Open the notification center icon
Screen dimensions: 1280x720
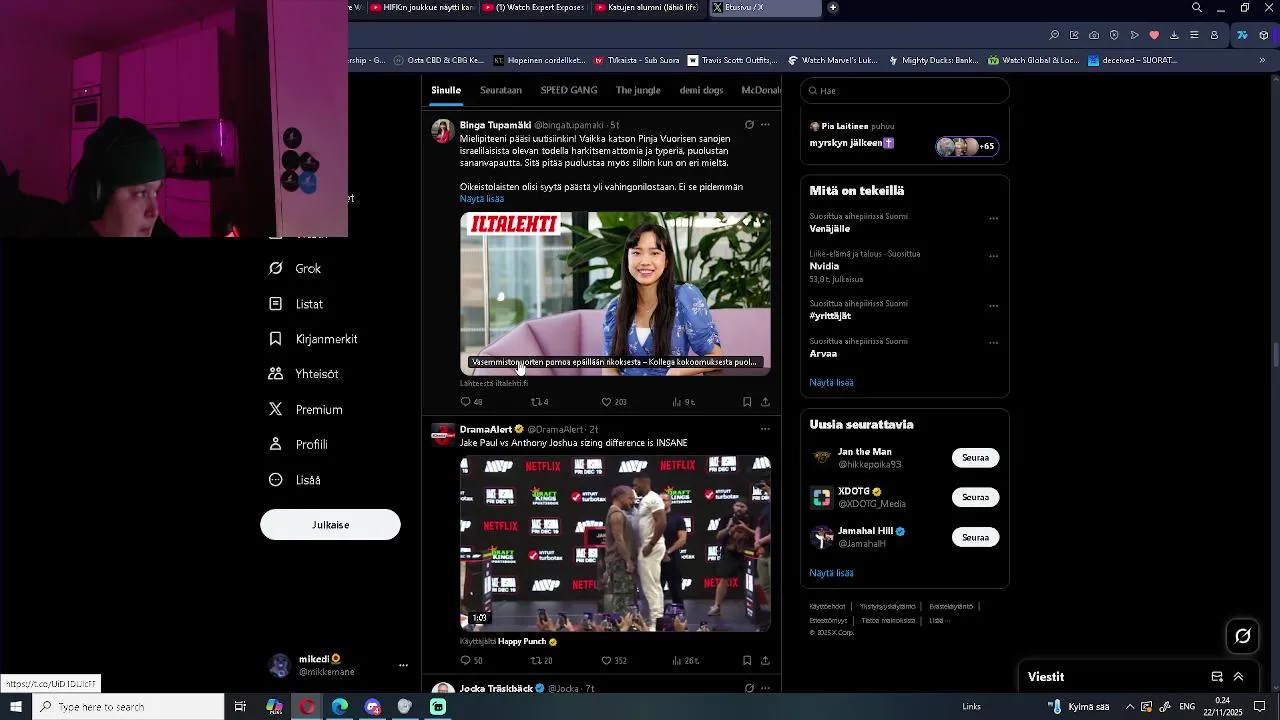click(1260, 707)
